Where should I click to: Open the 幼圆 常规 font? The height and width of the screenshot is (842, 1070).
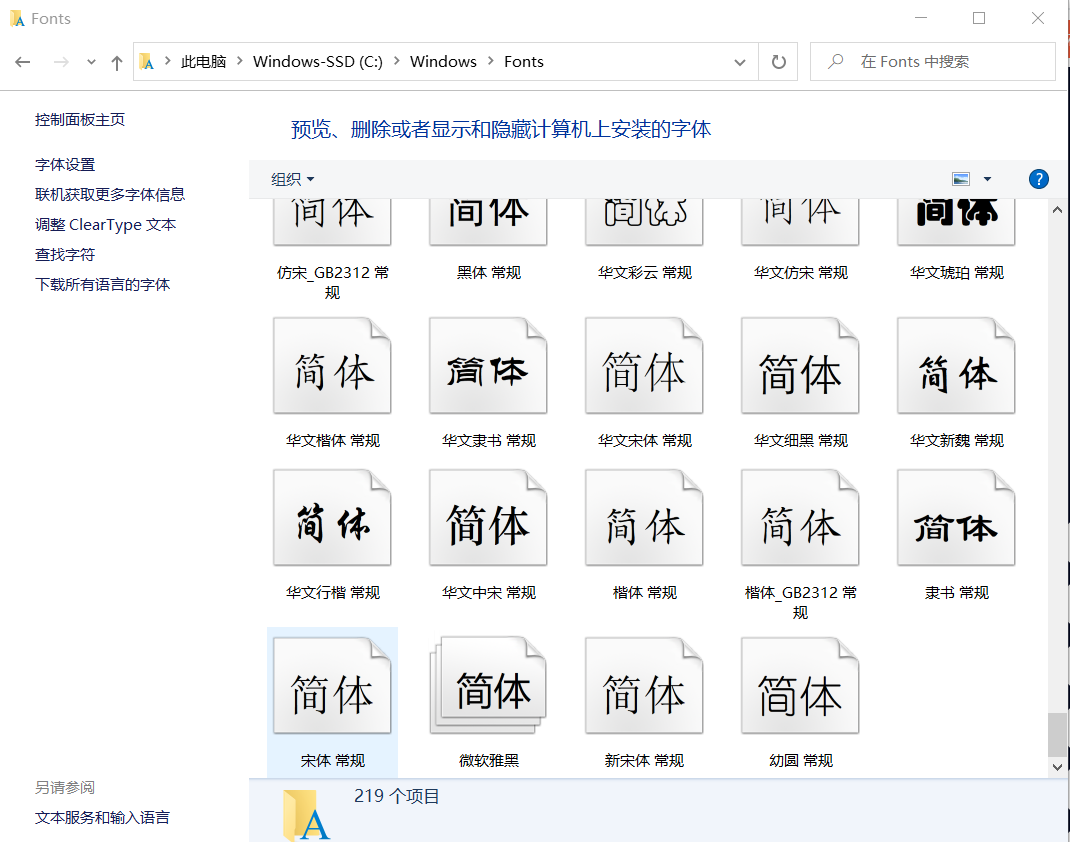pyautogui.click(x=799, y=685)
